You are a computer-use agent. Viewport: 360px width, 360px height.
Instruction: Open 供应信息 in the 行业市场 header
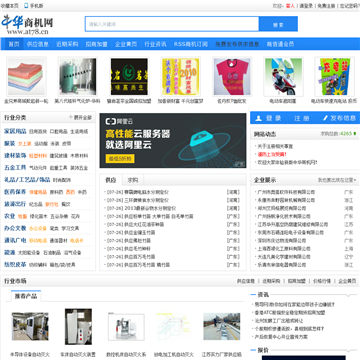pyautogui.click(x=246, y=281)
